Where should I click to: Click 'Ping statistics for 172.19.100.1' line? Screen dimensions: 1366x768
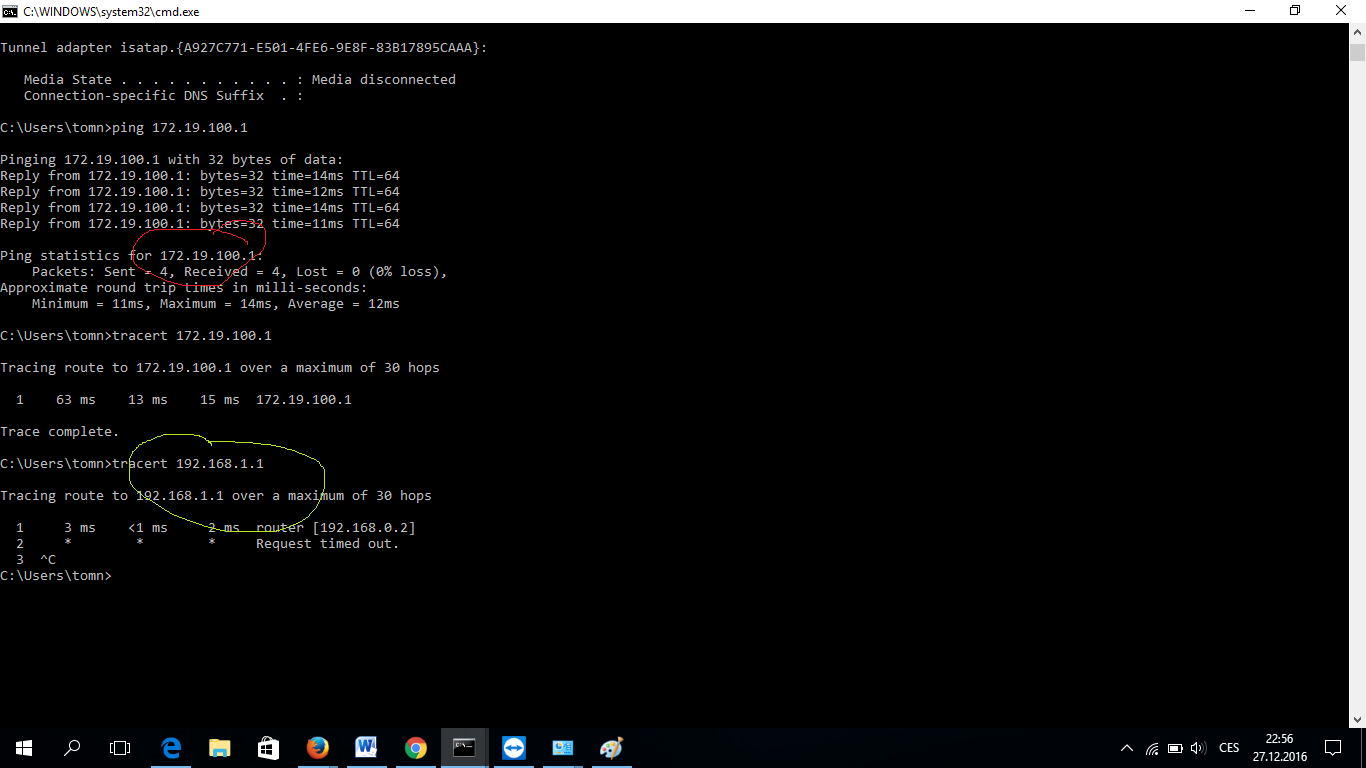click(132, 256)
